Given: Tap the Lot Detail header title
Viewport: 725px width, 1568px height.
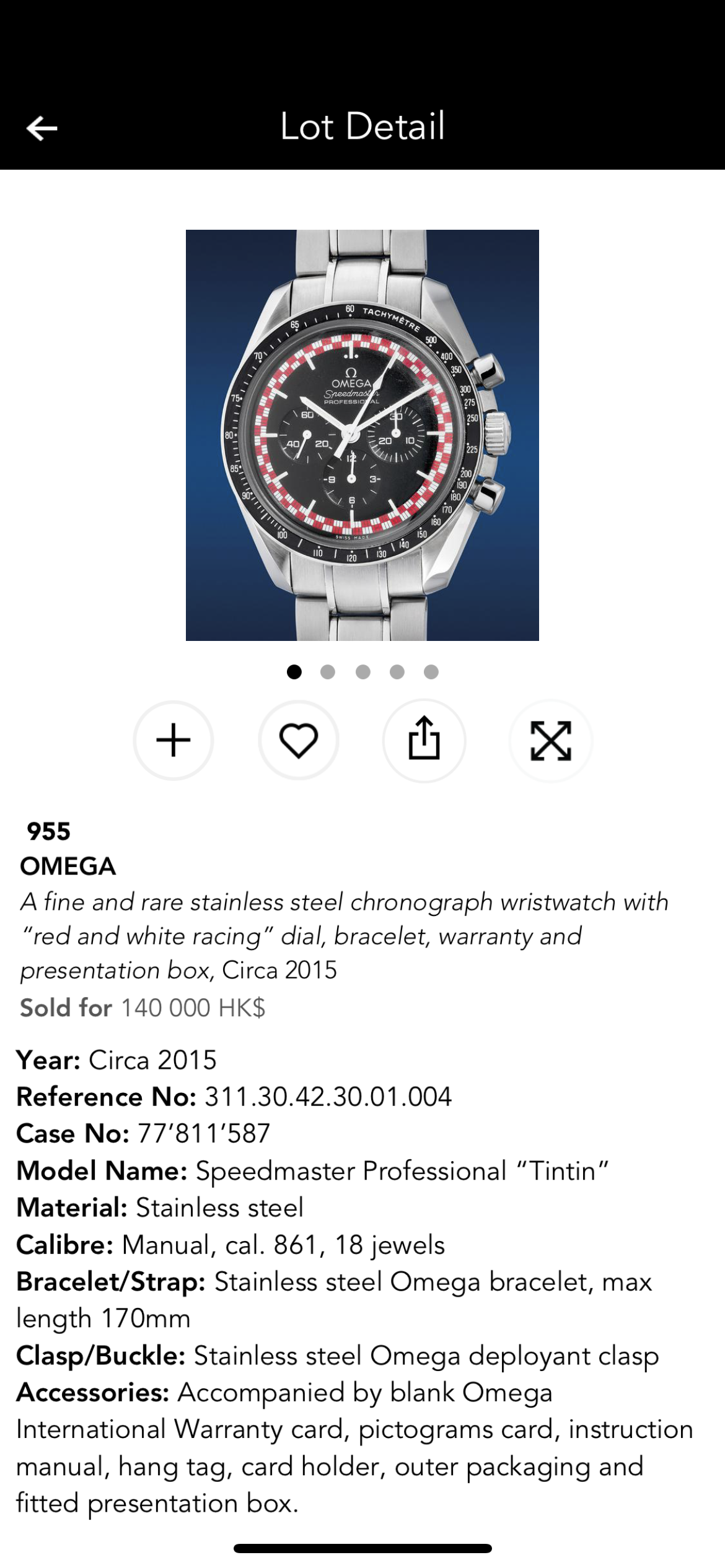Looking at the screenshot, I should [x=362, y=126].
